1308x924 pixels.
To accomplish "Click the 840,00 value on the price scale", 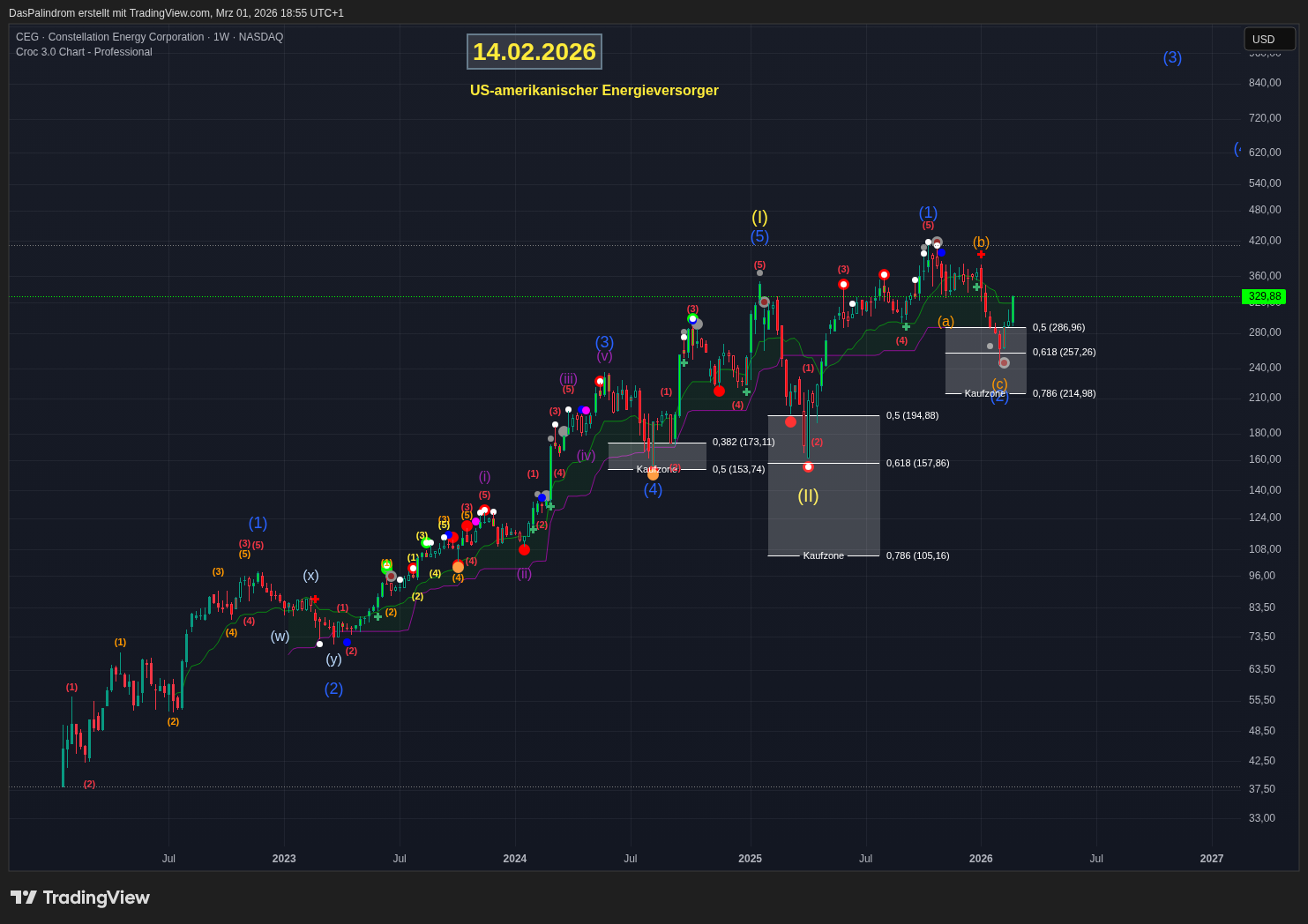I will pyautogui.click(x=1264, y=83).
